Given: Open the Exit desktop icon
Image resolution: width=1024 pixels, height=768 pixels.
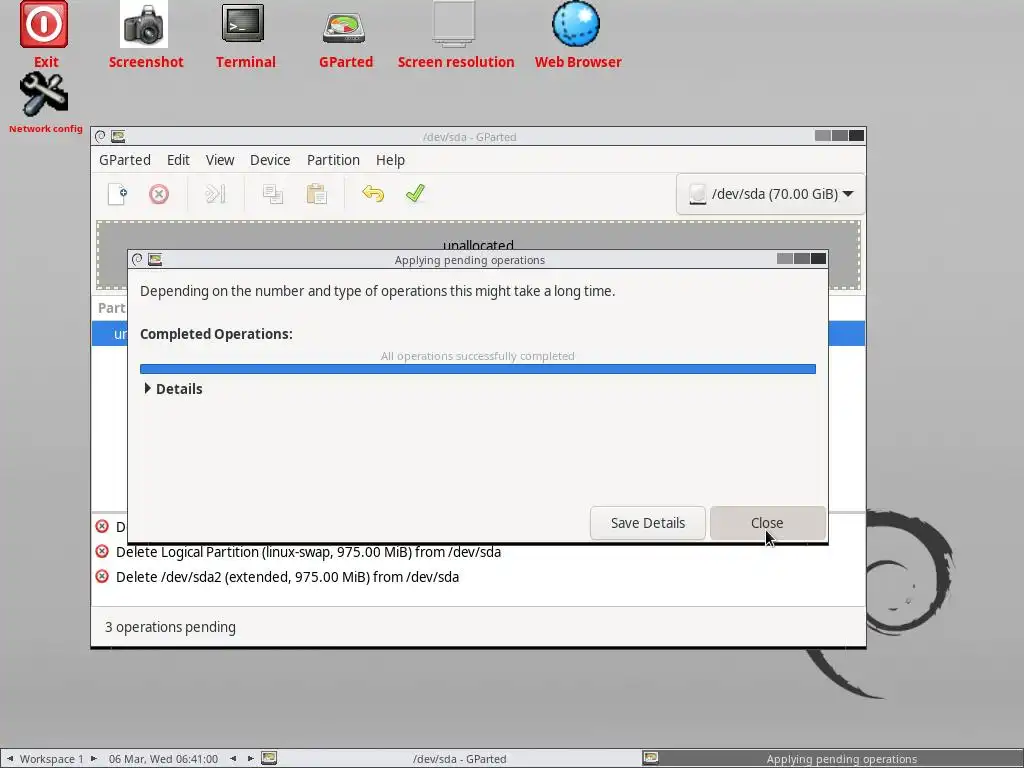Looking at the screenshot, I should click(x=44, y=25).
